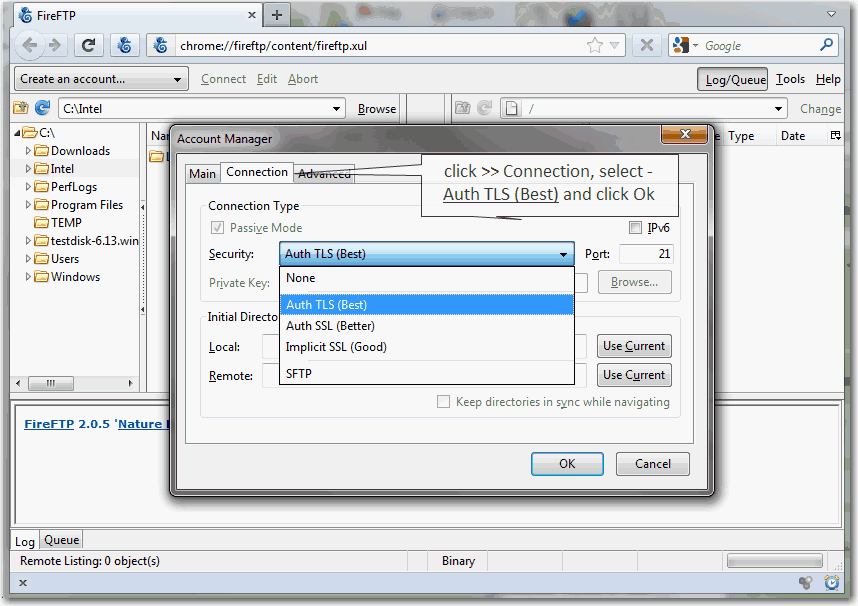Click the Edit account link
Viewport: 858px width, 606px height.
[267, 79]
